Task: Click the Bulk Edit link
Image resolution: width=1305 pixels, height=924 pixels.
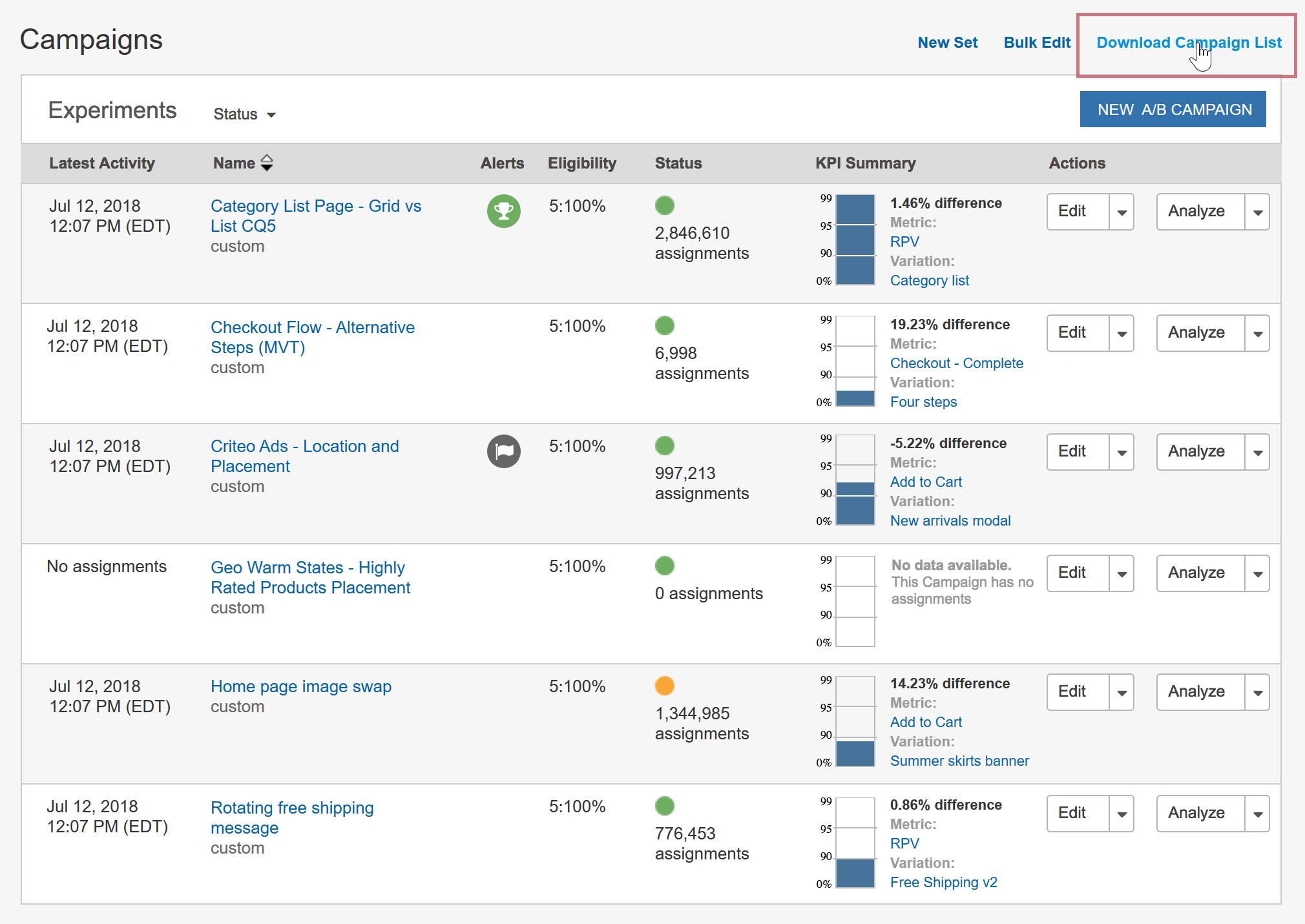Action: [1037, 43]
